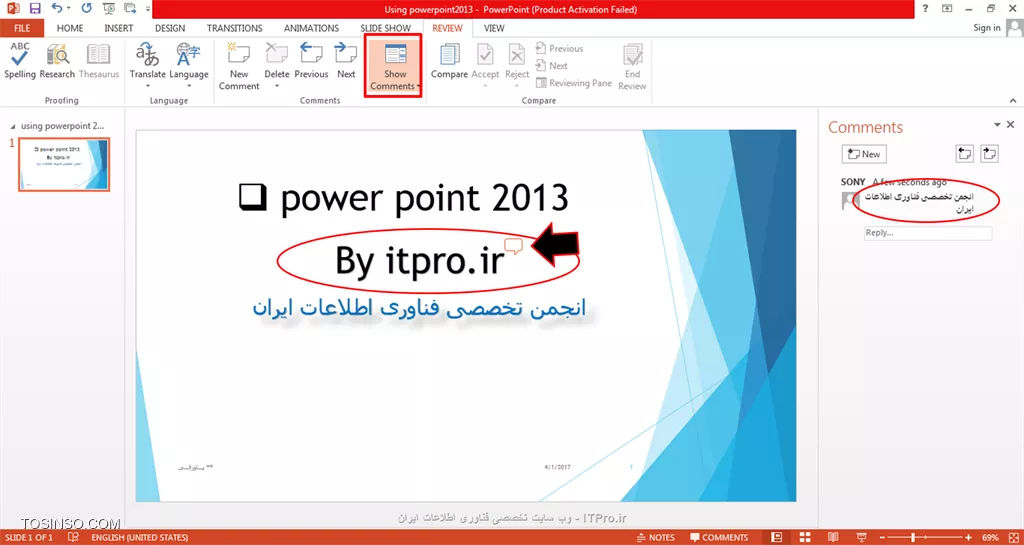The image size is (1024, 545).
Task: Click the Save icon in quick access toolbar
Action: [35, 8]
